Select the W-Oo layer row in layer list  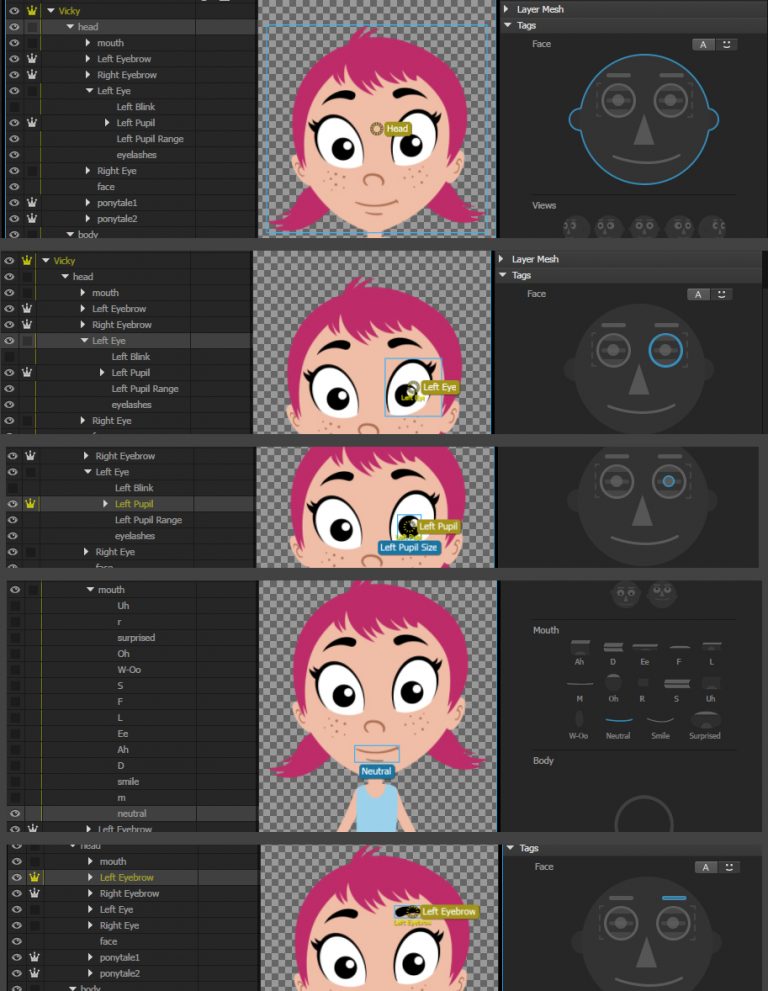[x=129, y=670]
